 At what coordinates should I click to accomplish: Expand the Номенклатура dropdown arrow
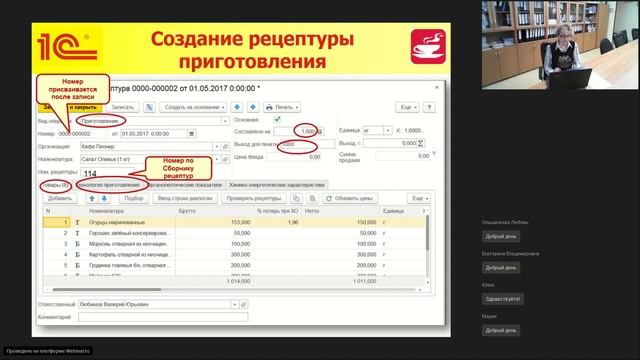click(x=217, y=159)
